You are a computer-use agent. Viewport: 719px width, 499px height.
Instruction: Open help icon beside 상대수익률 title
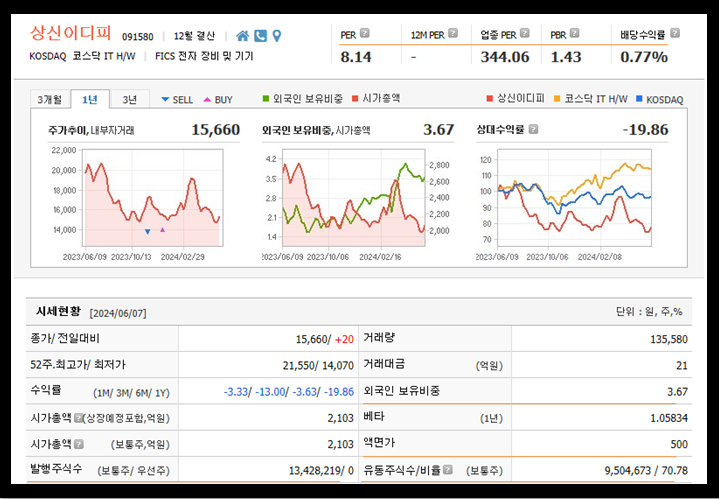pyautogui.click(x=533, y=129)
